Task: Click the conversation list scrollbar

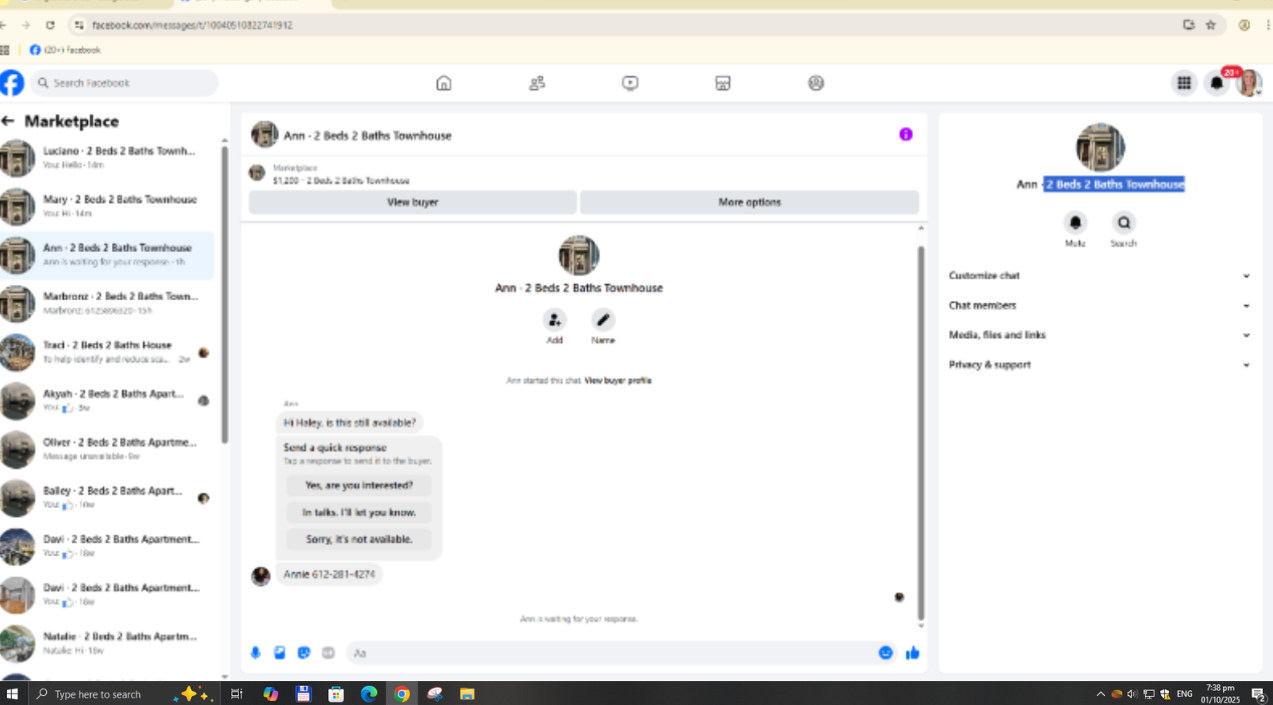Action: click(x=224, y=295)
